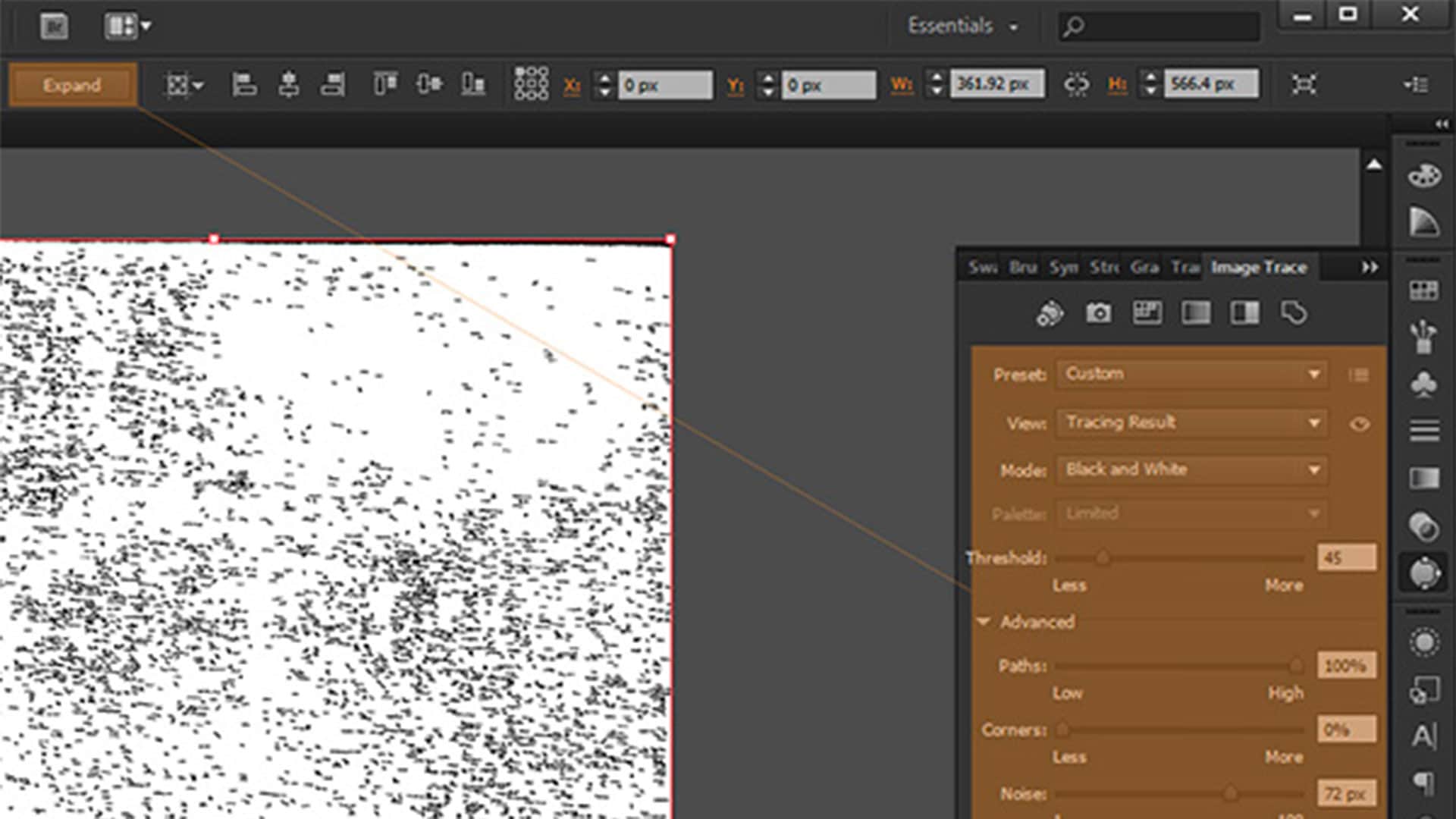1456x819 pixels.
Task: Click the Outline preset icon
Action: (1294, 312)
